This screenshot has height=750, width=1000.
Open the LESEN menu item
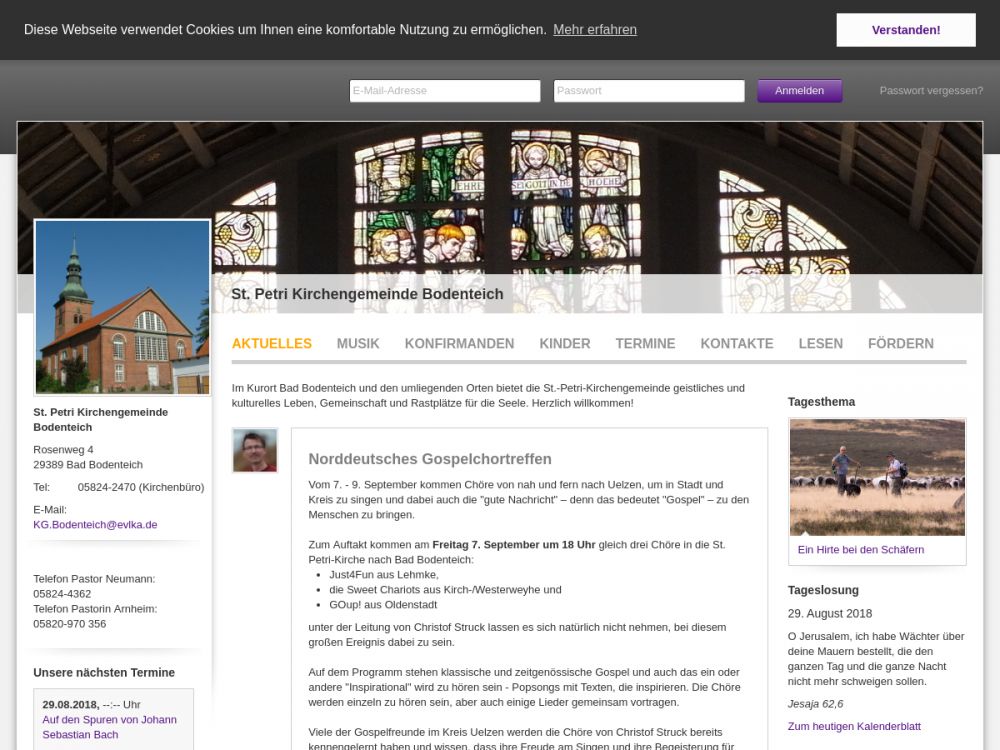(x=820, y=344)
